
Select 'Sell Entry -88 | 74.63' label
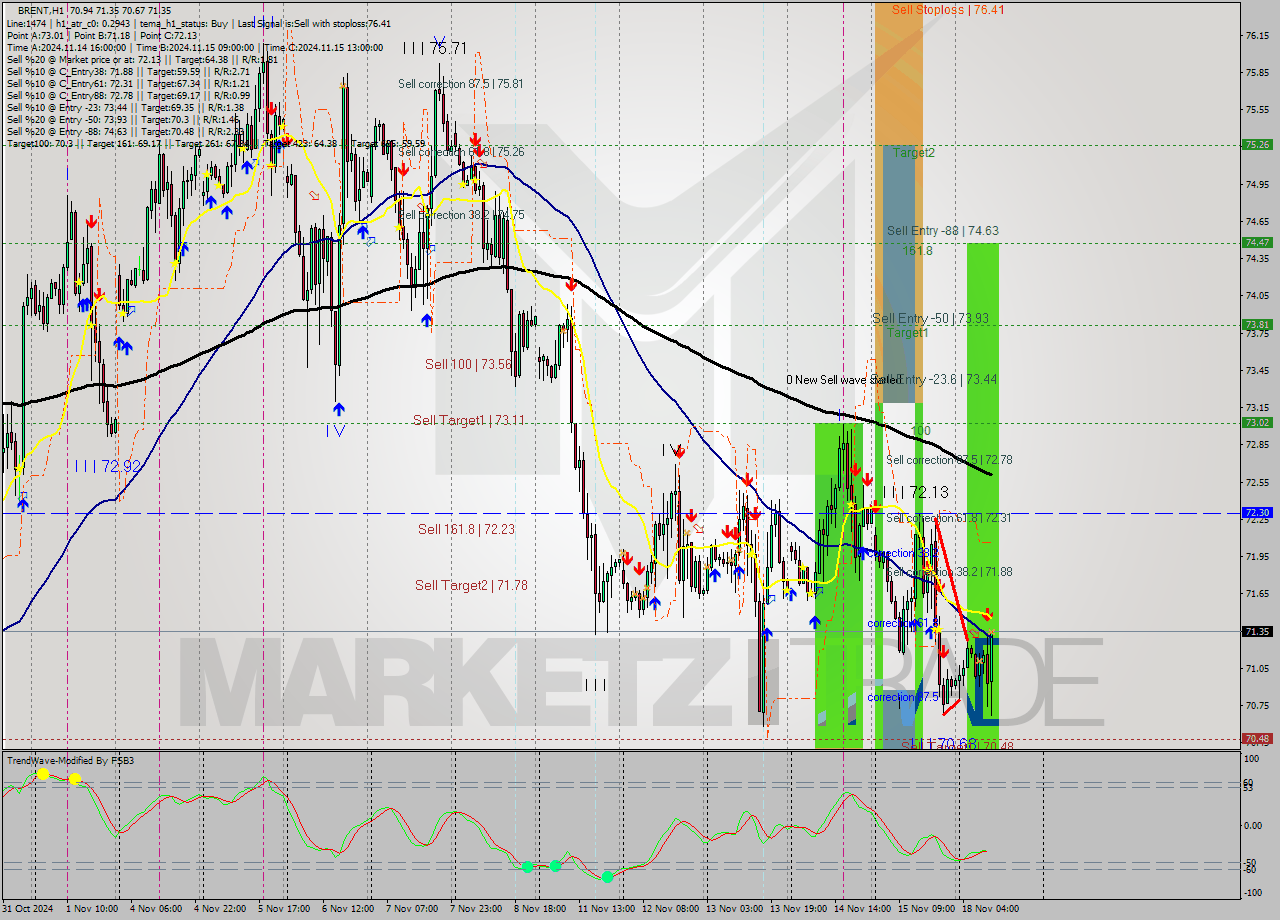[943, 231]
